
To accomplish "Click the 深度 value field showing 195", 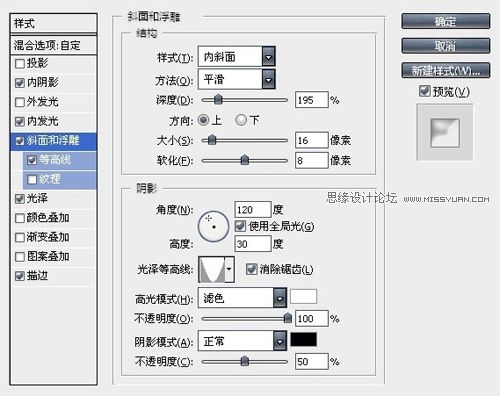I will [x=312, y=100].
